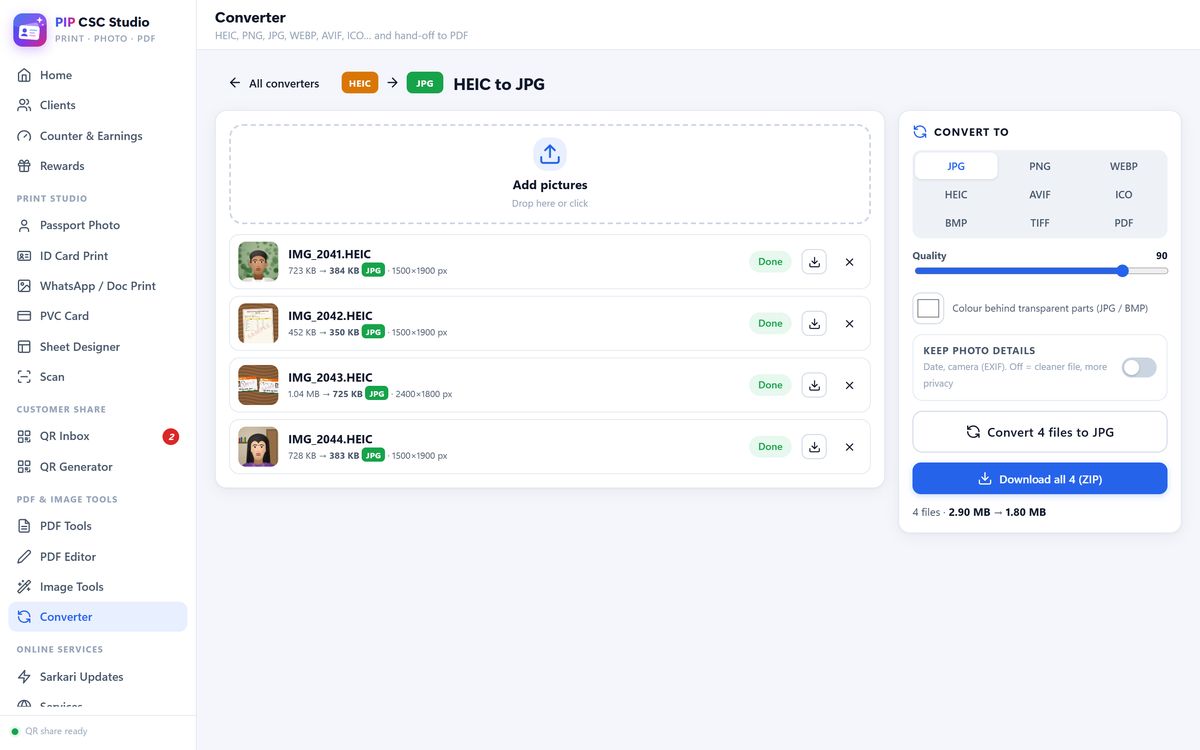Open QR Inbox with 2 notifications
The height and width of the screenshot is (750, 1200).
click(x=98, y=436)
